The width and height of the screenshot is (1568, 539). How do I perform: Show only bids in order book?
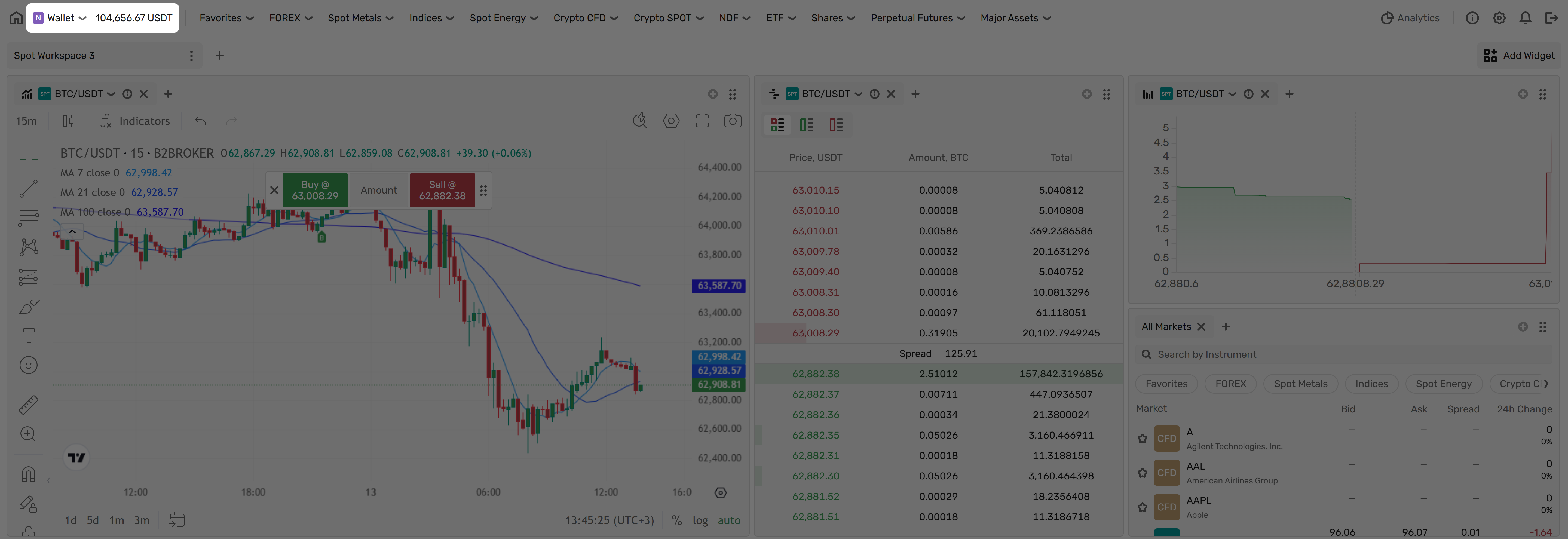(x=807, y=125)
